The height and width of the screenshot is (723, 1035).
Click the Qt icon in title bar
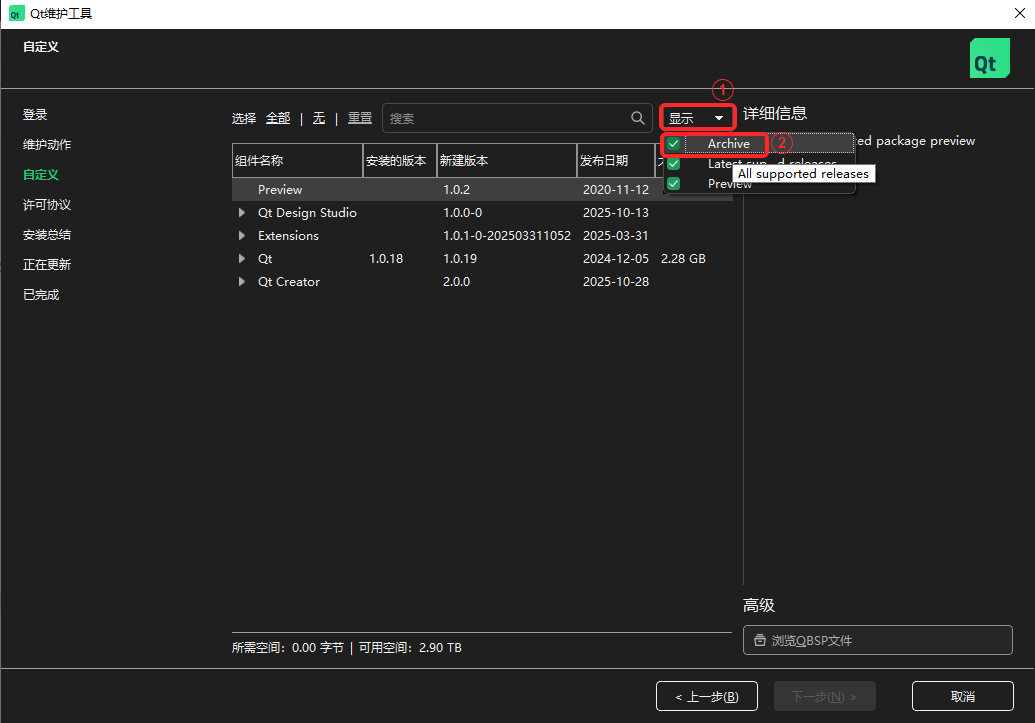tap(16, 14)
